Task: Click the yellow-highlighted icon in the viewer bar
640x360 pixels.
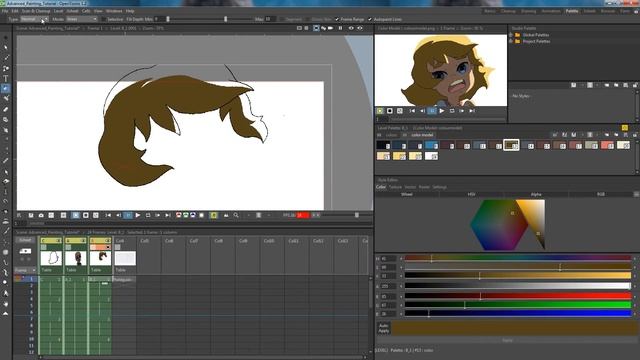Action: (213, 215)
